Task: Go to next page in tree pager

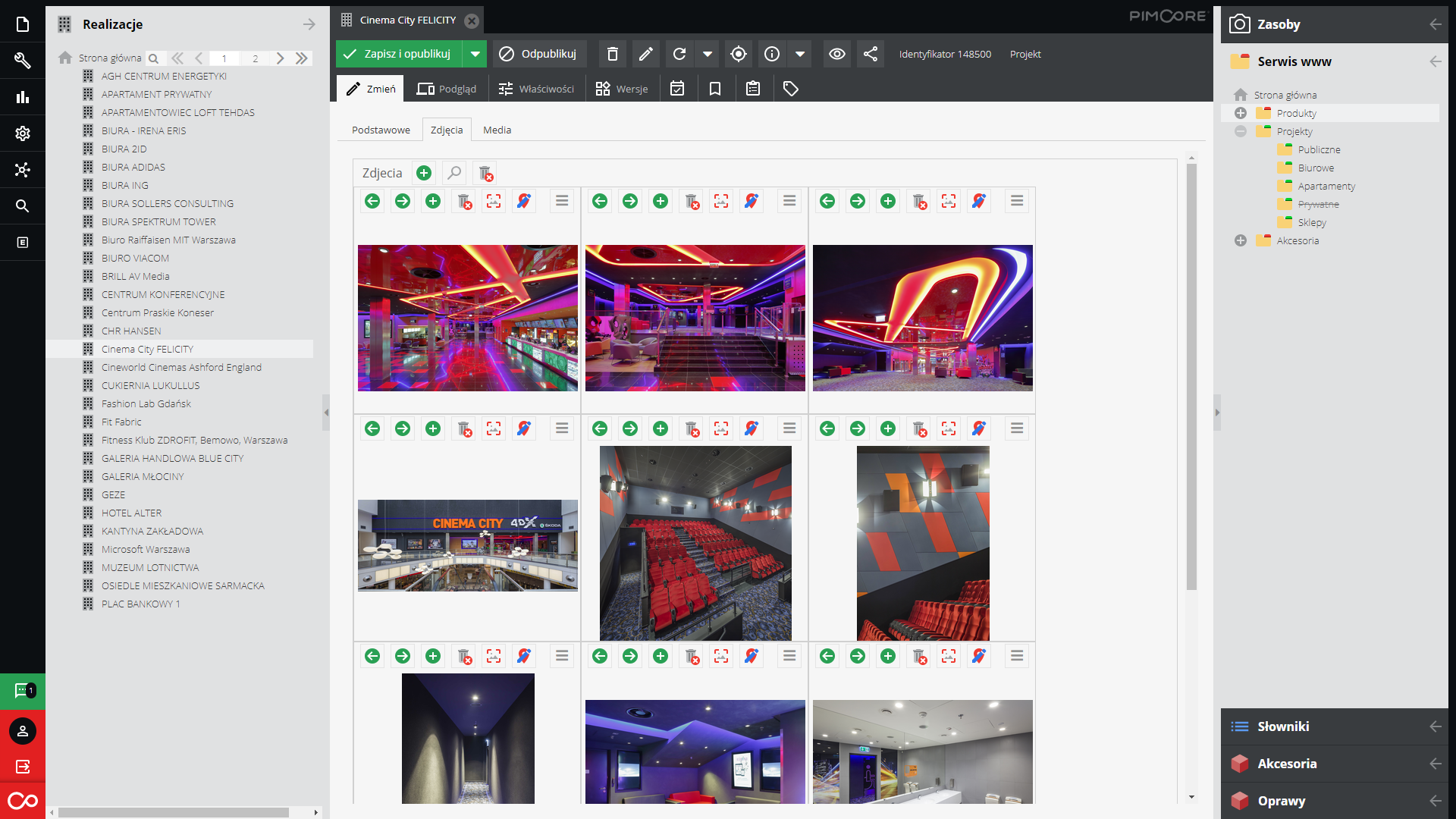Action: coord(281,58)
